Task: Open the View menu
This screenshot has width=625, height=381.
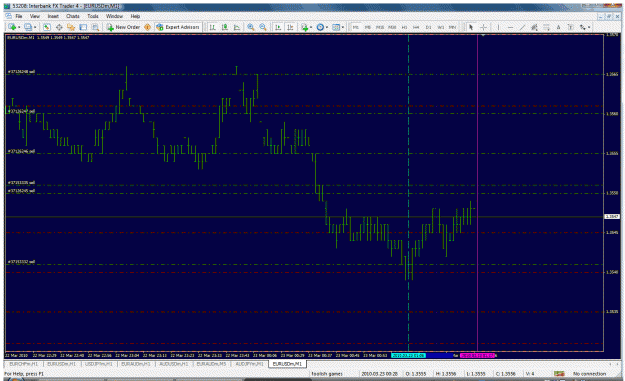Action: [35, 16]
